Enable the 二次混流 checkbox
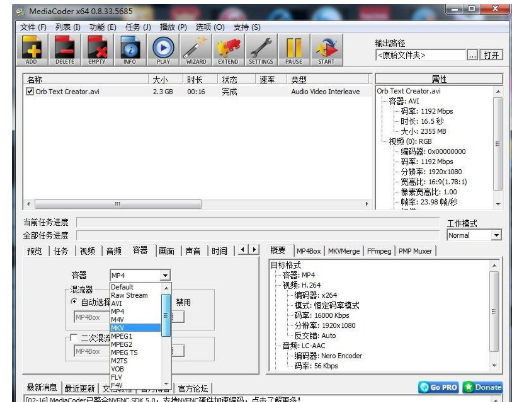Image resolution: width=527 pixels, height=402 pixels. point(74,337)
